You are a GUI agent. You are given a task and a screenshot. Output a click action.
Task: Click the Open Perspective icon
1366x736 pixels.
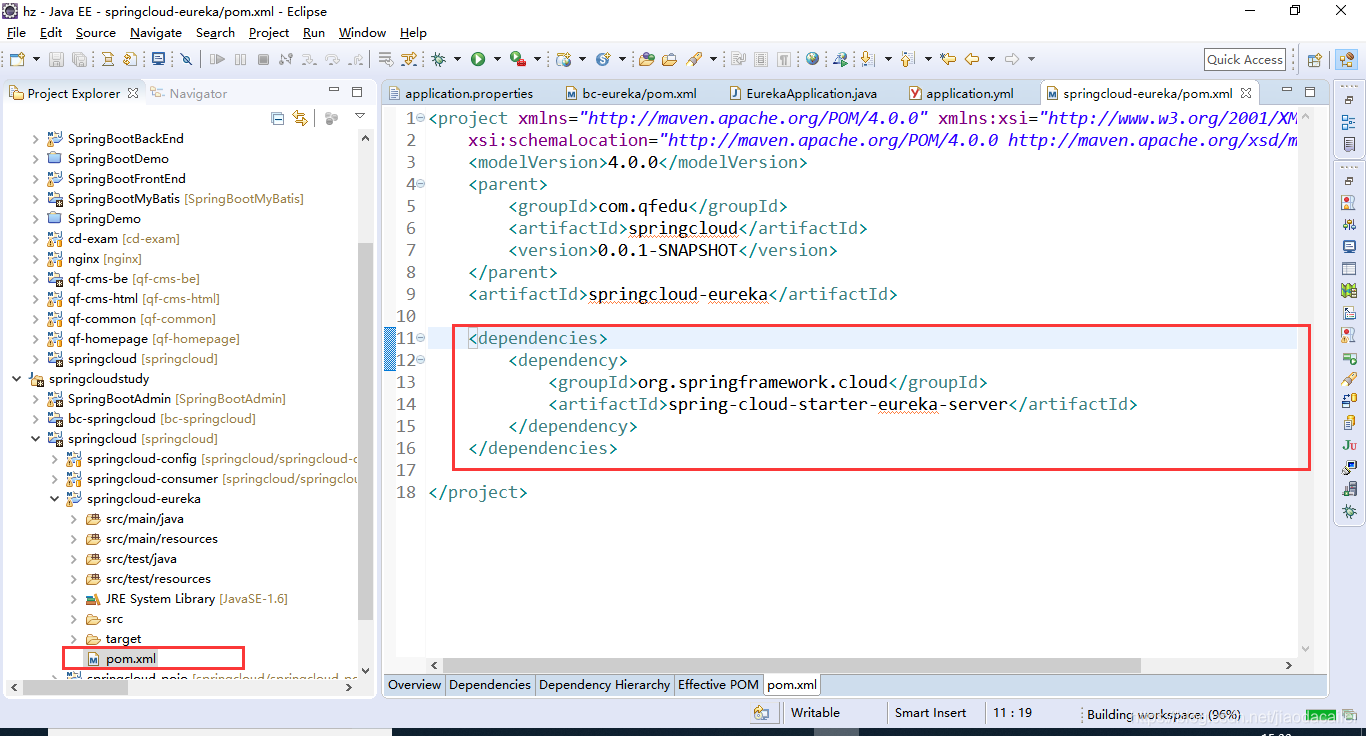pyautogui.click(x=1315, y=60)
